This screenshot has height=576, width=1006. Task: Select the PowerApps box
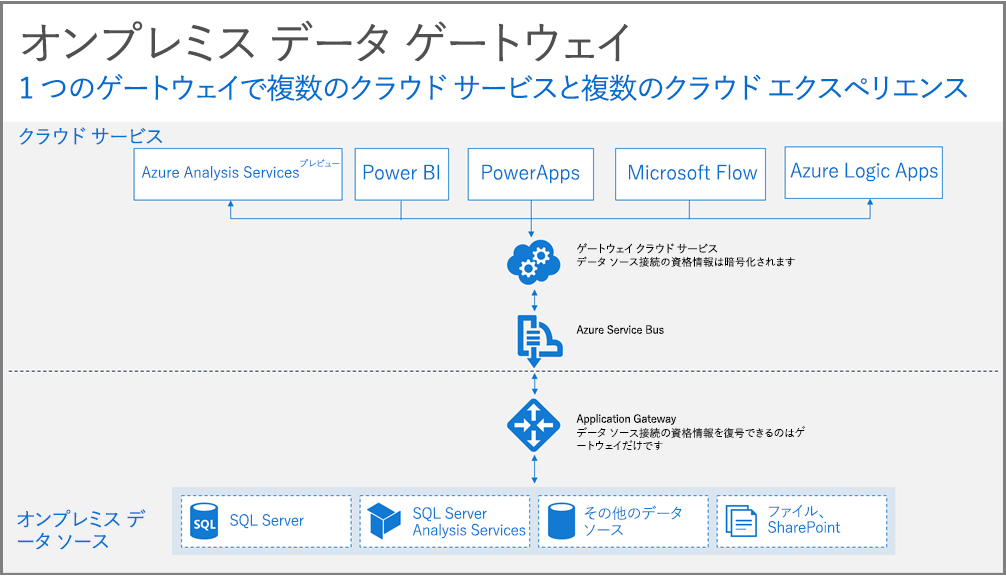531,174
